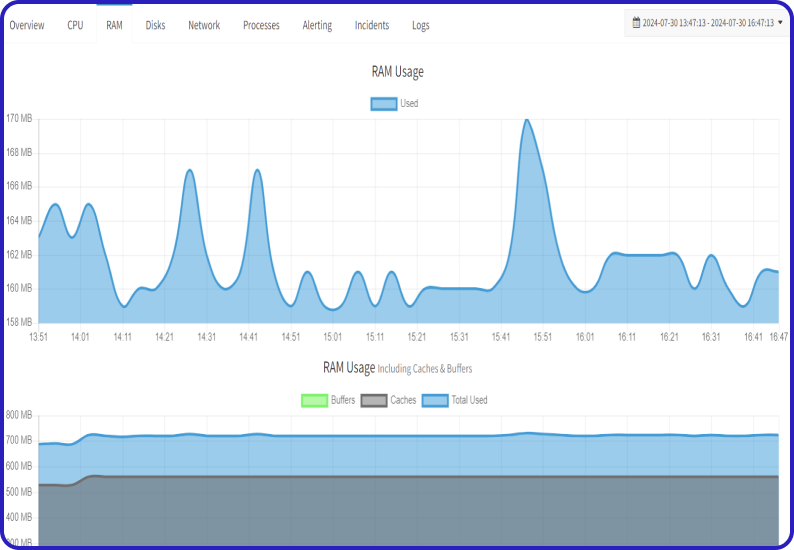The image size is (794, 550).
Task: Switch to the Processes tab
Action: coord(261,25)
